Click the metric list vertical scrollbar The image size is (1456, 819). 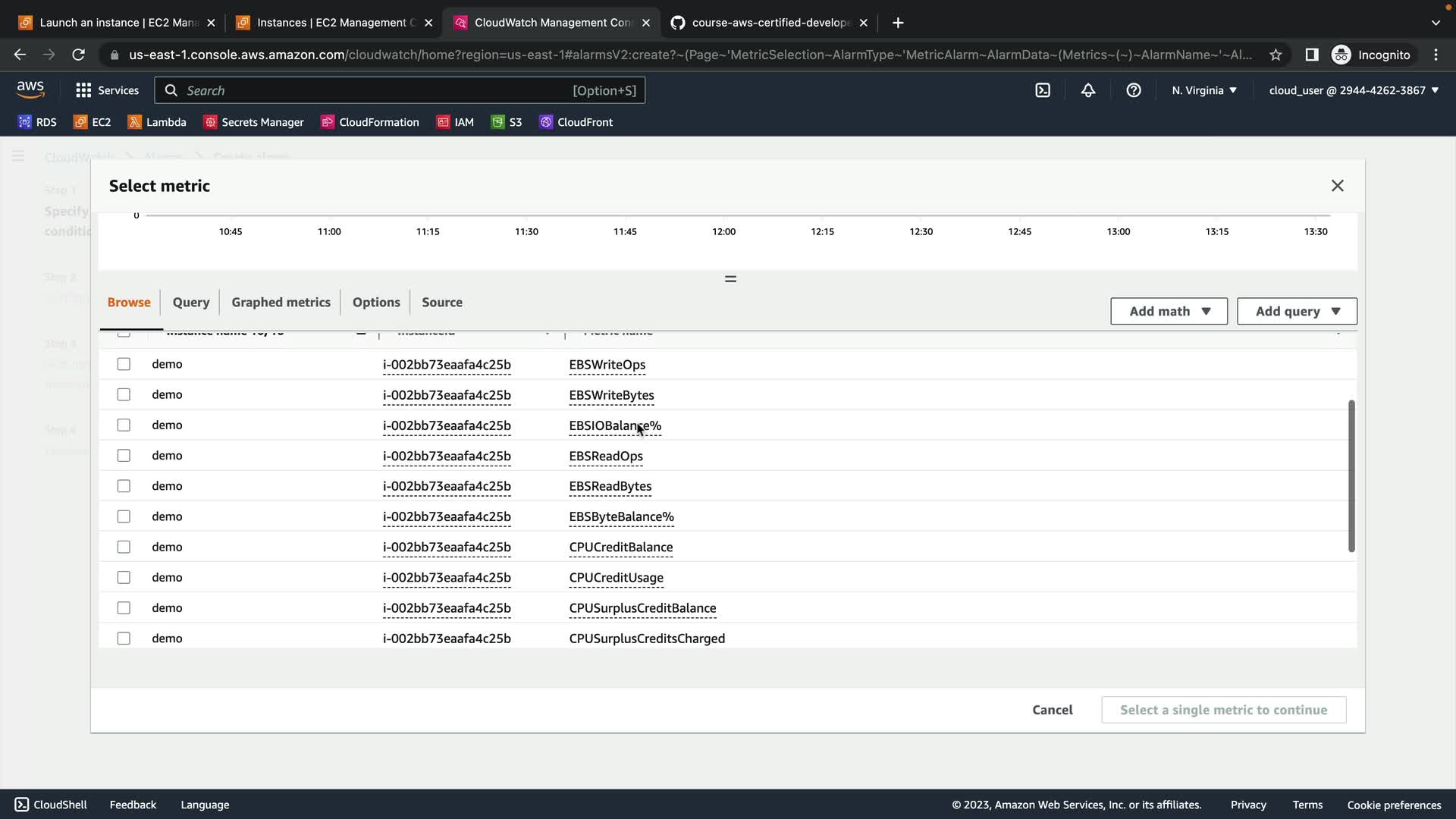click(x=1351, y=476)
